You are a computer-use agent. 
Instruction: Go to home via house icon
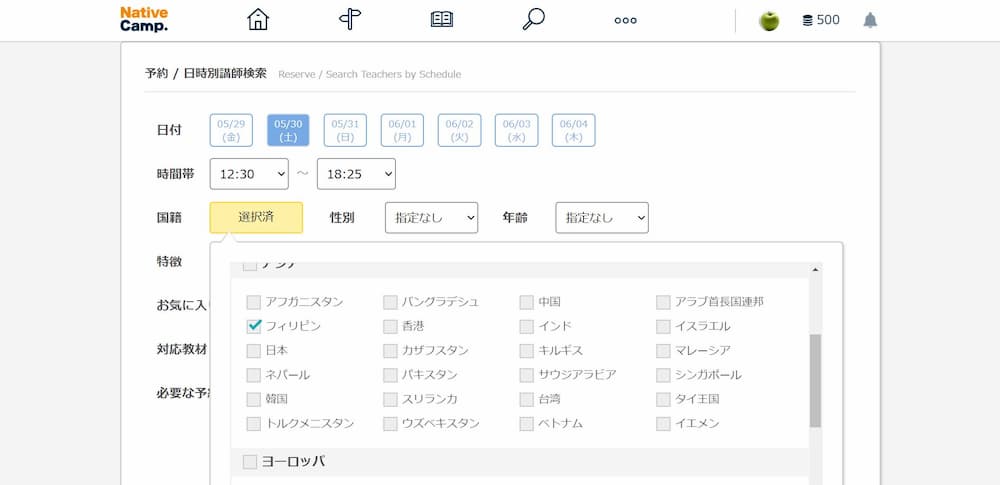(258, 20)
